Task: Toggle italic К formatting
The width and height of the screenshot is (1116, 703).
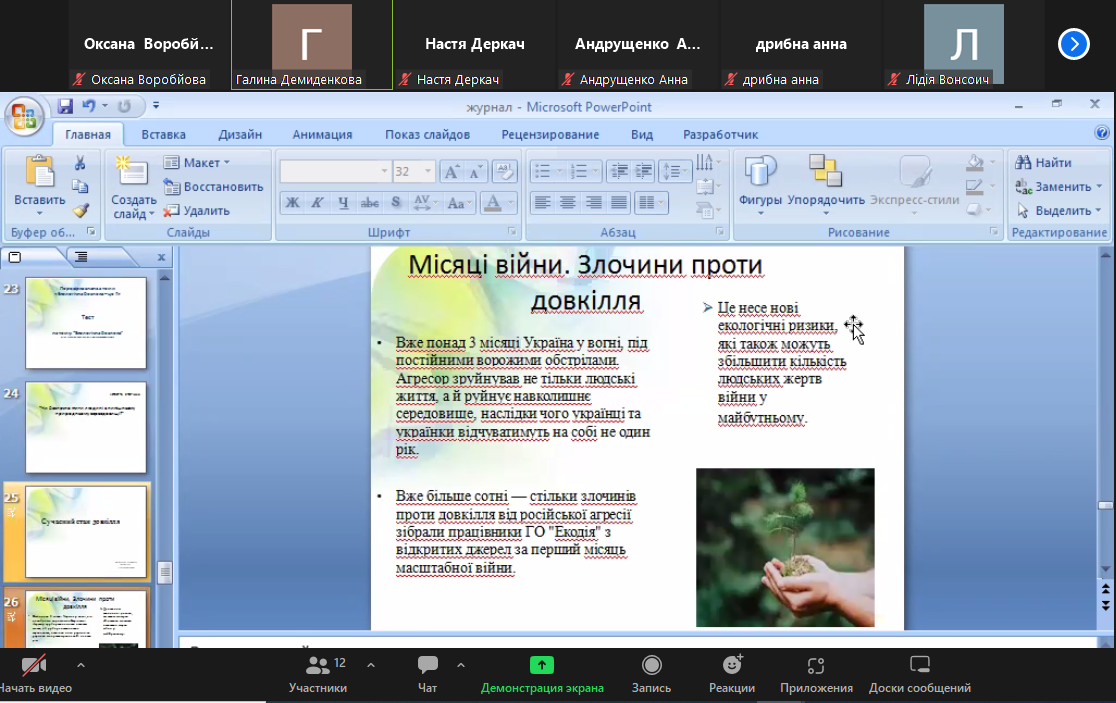Action: [x=317, y=203]
